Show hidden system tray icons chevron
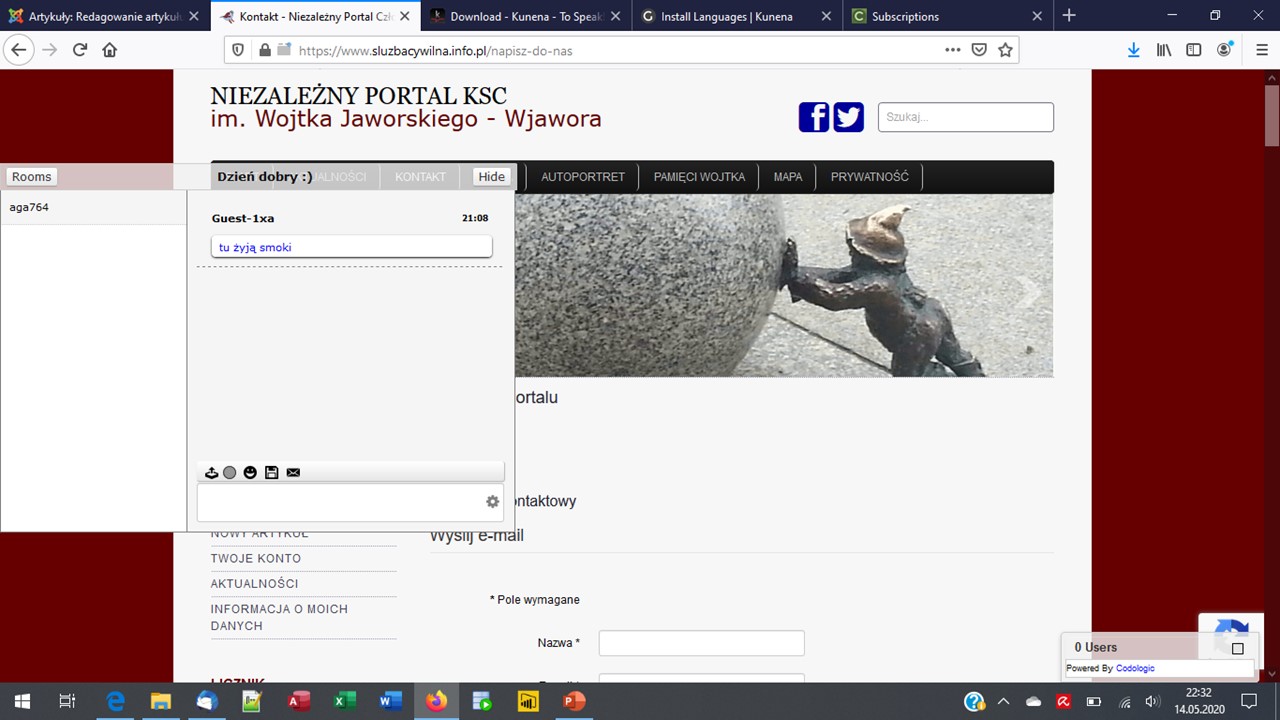 tap(1003, 701)
